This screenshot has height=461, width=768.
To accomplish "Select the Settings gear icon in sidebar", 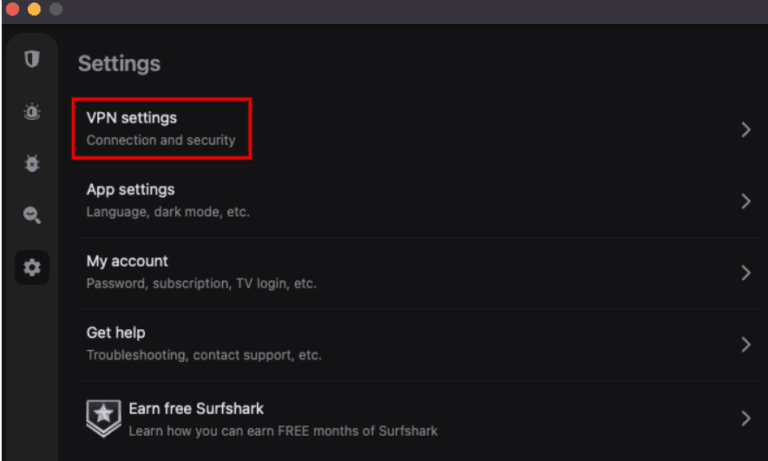I will tap(32, 267).
